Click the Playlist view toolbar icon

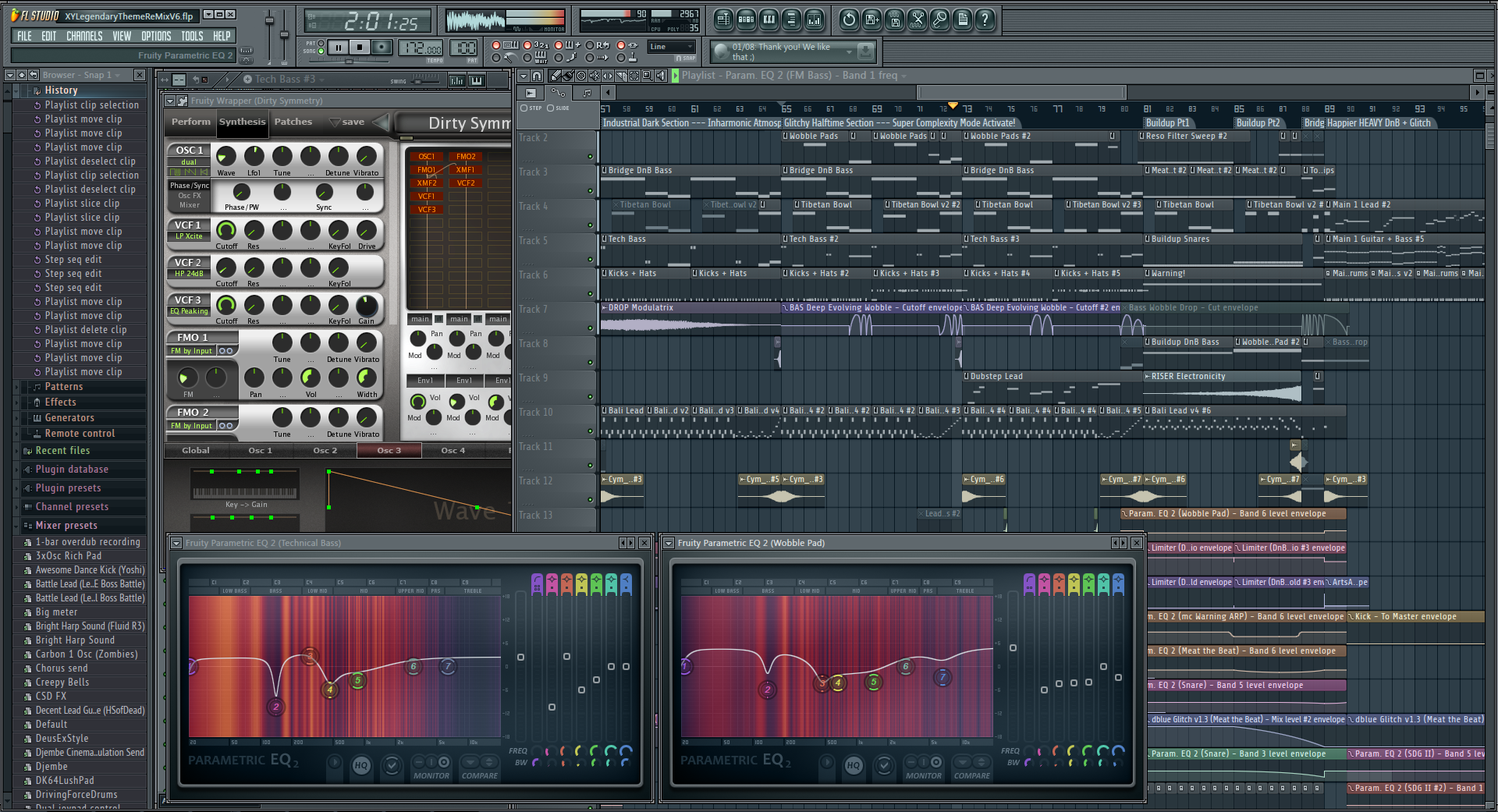[723, 20]
